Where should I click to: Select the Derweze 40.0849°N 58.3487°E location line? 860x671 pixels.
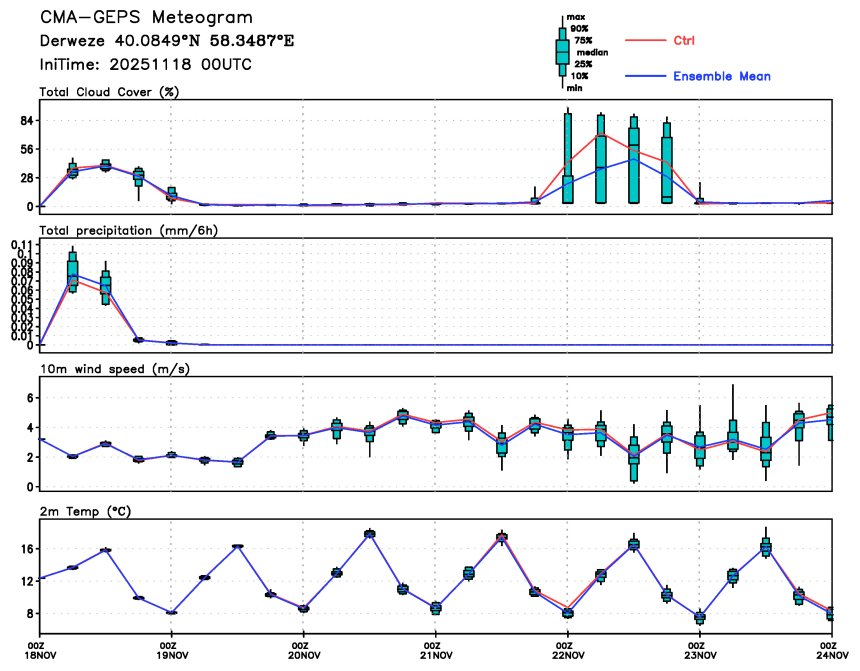(167, 41)
